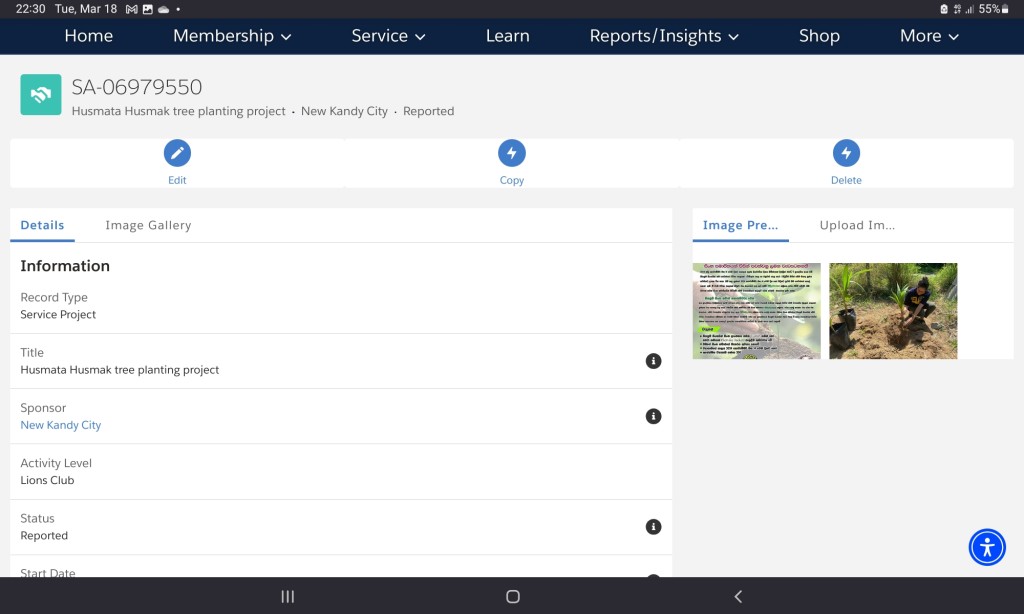Image resolution: width=1024 pixels, height=614 pixels.
Task: Tap the Edit pencil icon
Action: coord(177,153)
